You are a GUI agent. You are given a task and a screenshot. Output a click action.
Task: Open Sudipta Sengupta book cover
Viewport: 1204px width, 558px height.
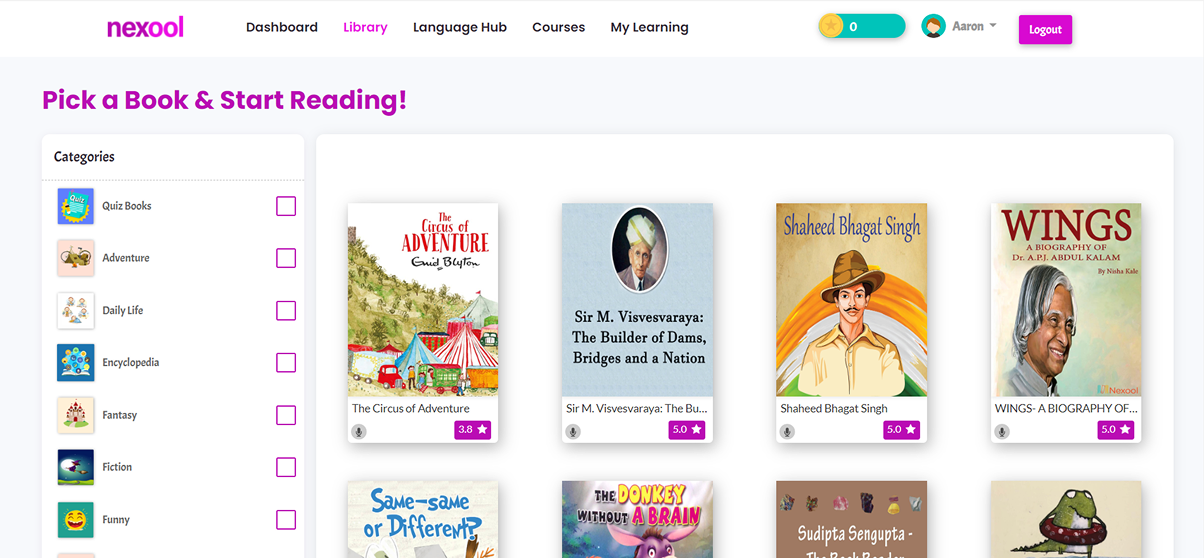852,519
